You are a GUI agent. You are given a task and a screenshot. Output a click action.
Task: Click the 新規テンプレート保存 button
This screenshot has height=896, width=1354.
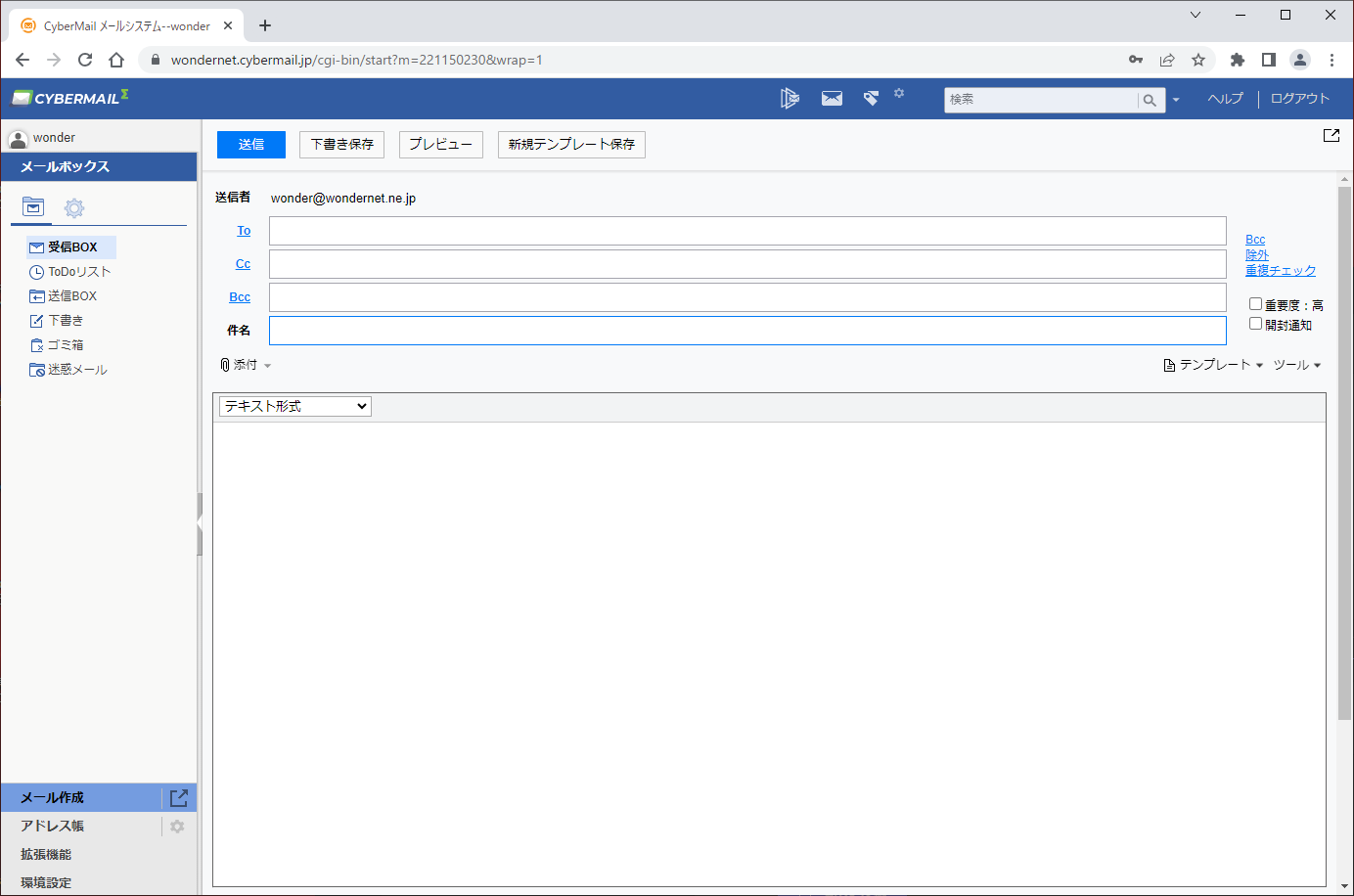(571, 145)
